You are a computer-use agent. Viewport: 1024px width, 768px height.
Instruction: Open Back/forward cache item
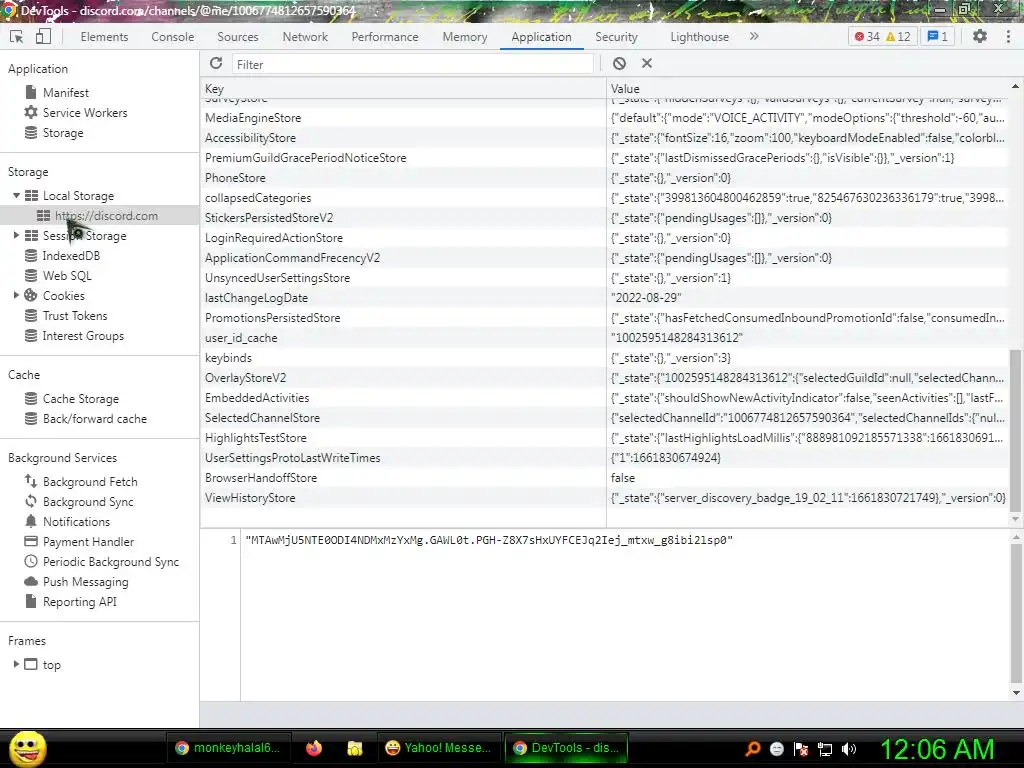(95, 419)
